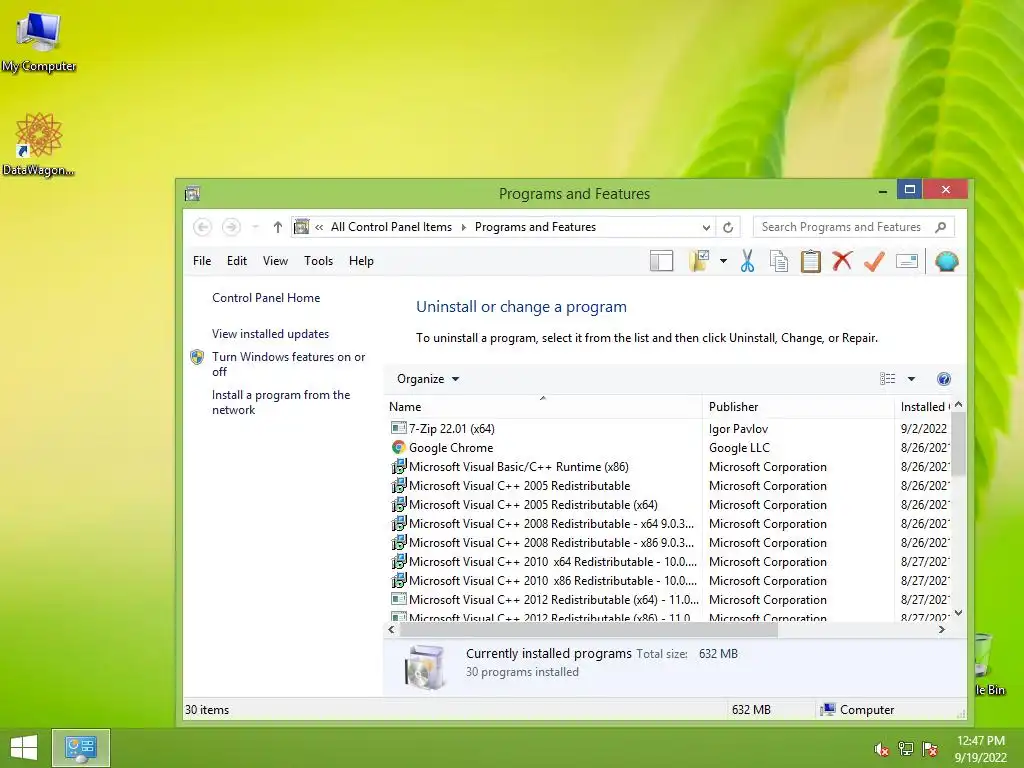Image resolution: width=1024 pixels, height=768 pixels.
Task: Open dropdown arrow beside folder toolbar icon
Action: pos(724,261)
